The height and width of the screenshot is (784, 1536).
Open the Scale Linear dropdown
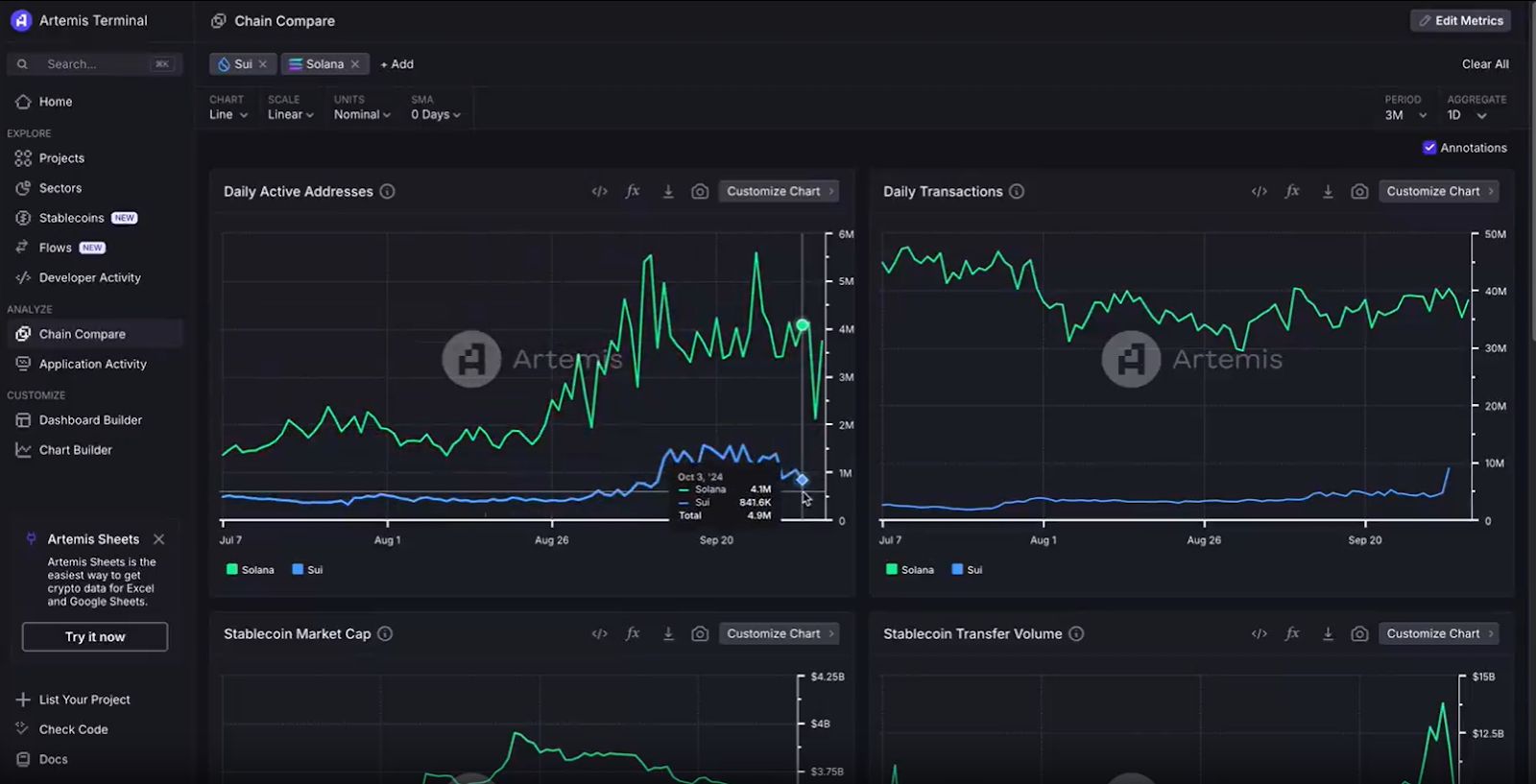tap(290, 114)
